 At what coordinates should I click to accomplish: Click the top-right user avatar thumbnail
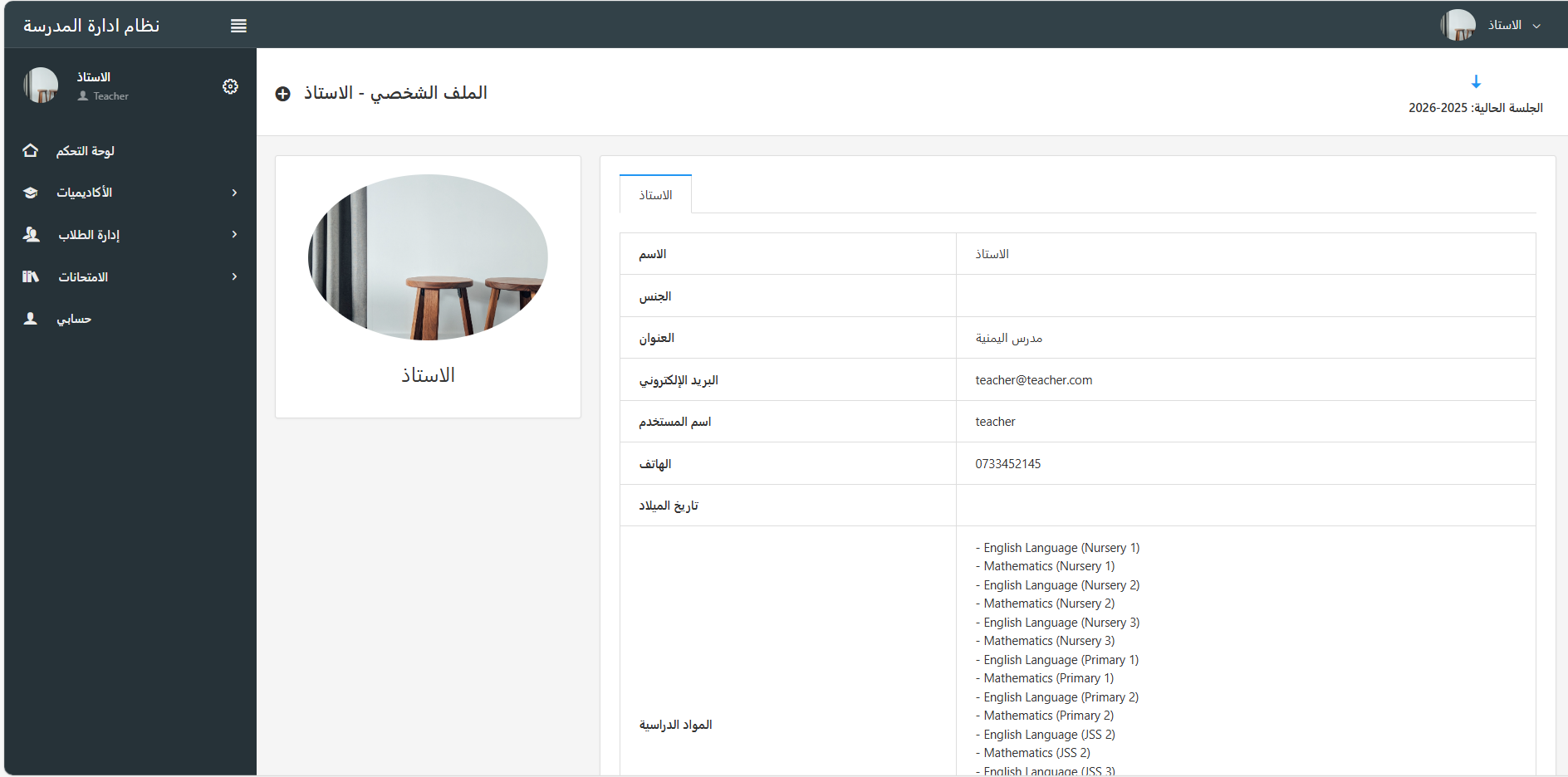point(1458,25)
